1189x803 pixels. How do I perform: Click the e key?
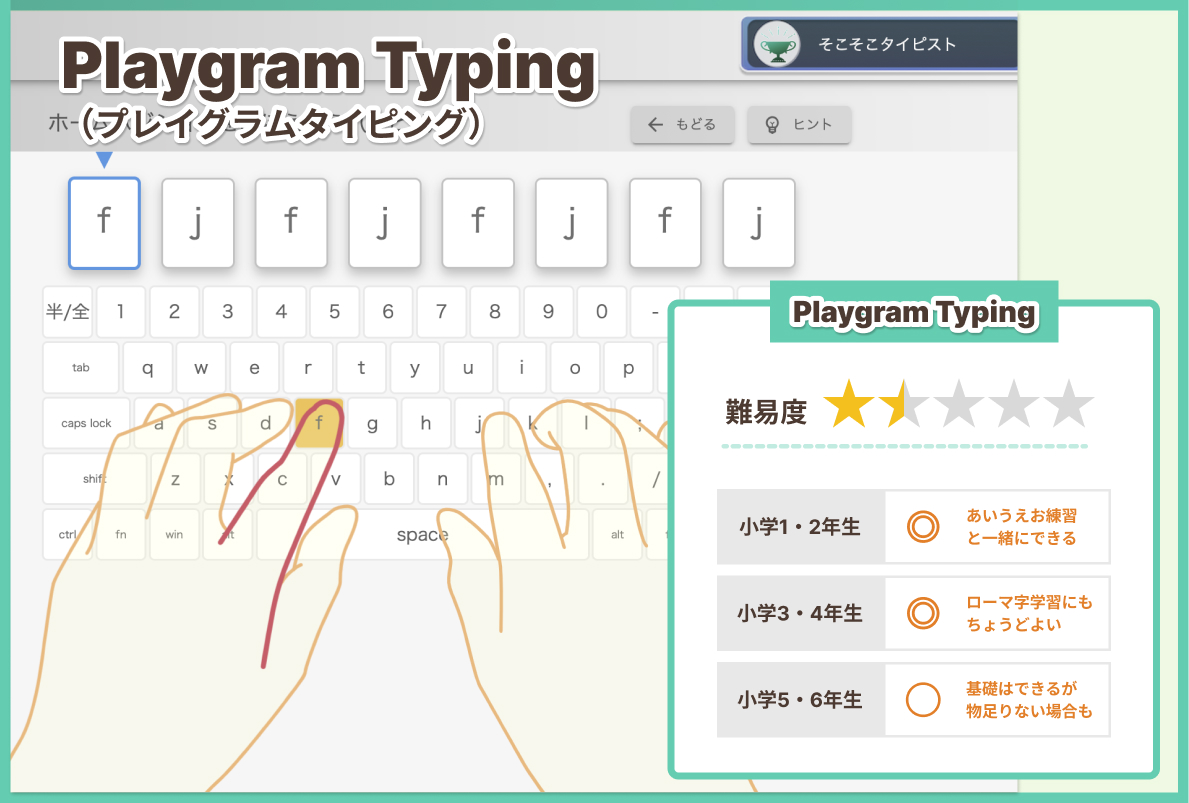tap(255, 368)
